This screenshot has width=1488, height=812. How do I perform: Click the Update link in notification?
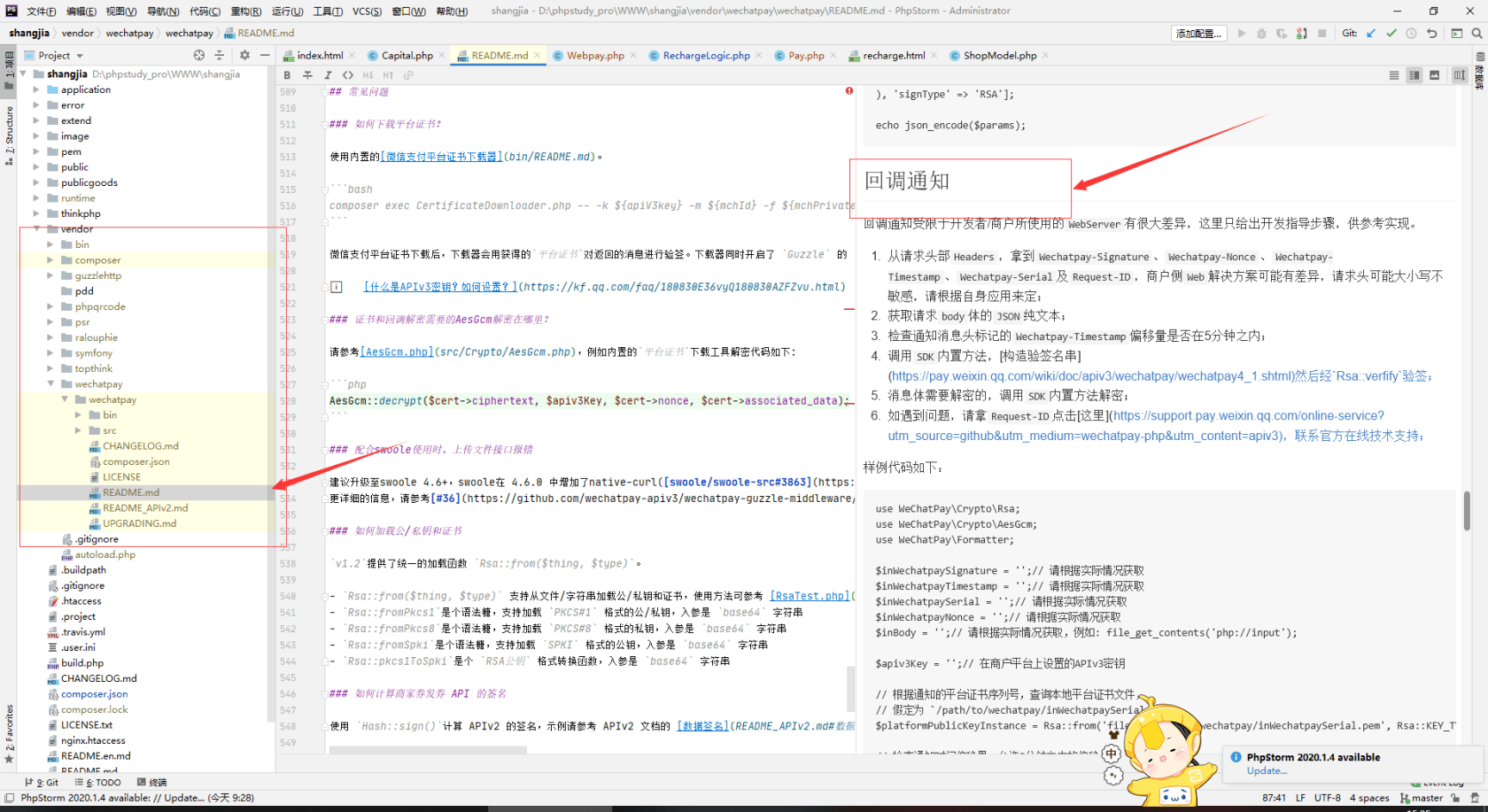1267,770
